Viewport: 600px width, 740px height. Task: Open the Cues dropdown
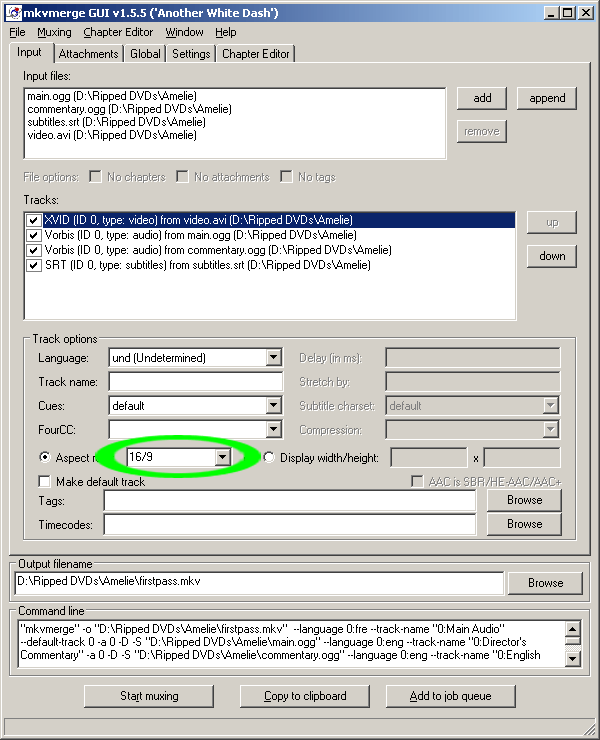coord(273,405)
